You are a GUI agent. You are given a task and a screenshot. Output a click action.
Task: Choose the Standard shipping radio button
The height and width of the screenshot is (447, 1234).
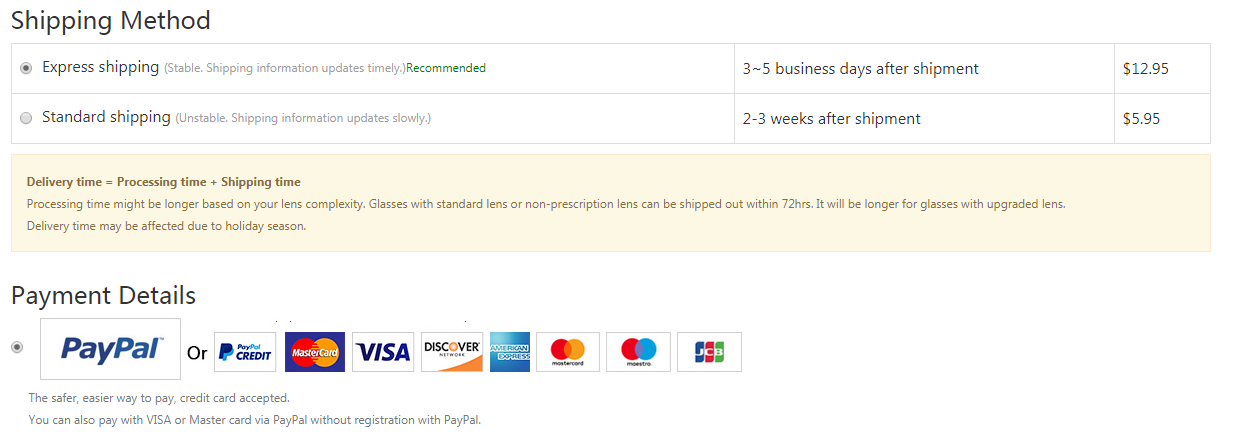point(26,118)
